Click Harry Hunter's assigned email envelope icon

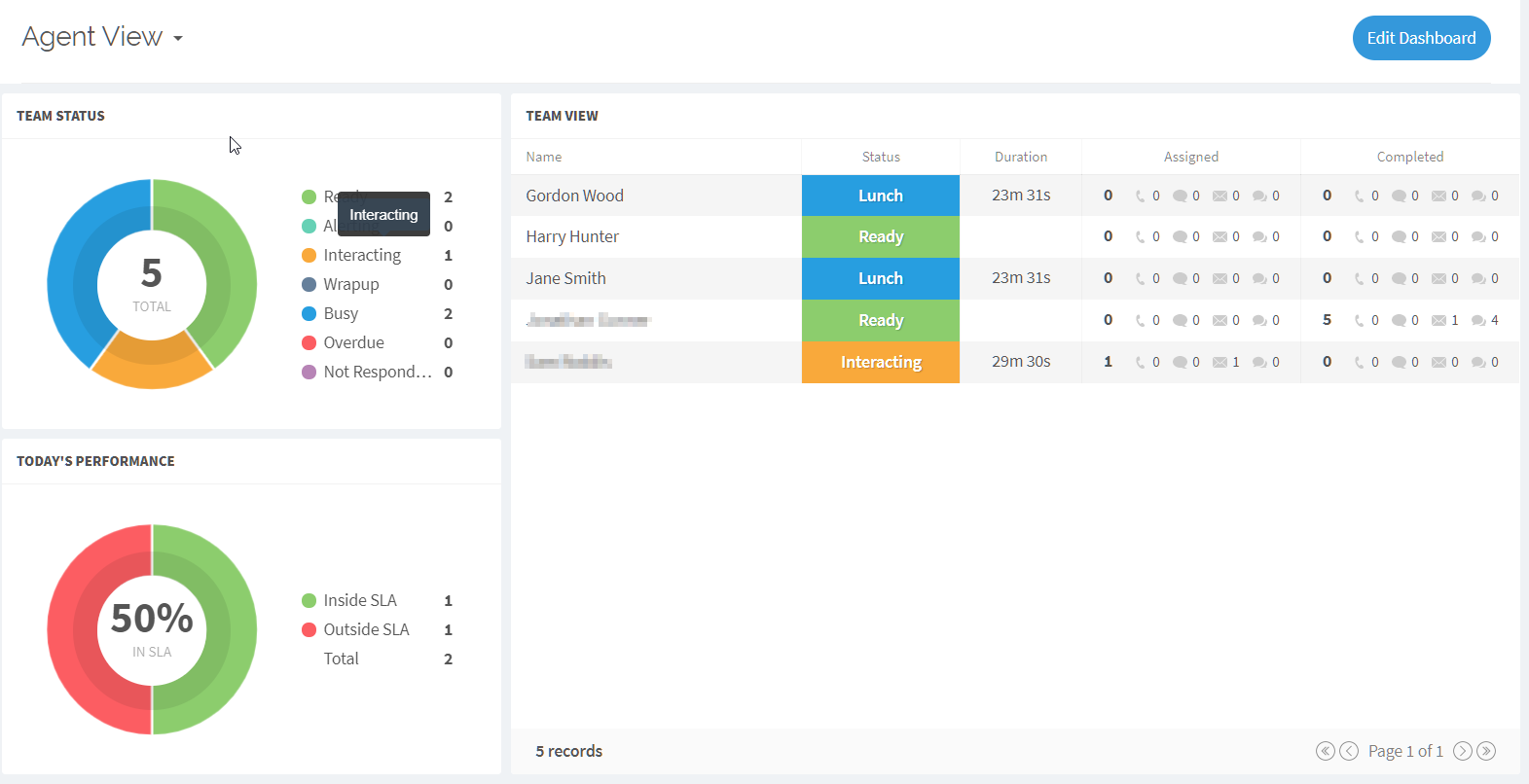(x=1220, y=237)
